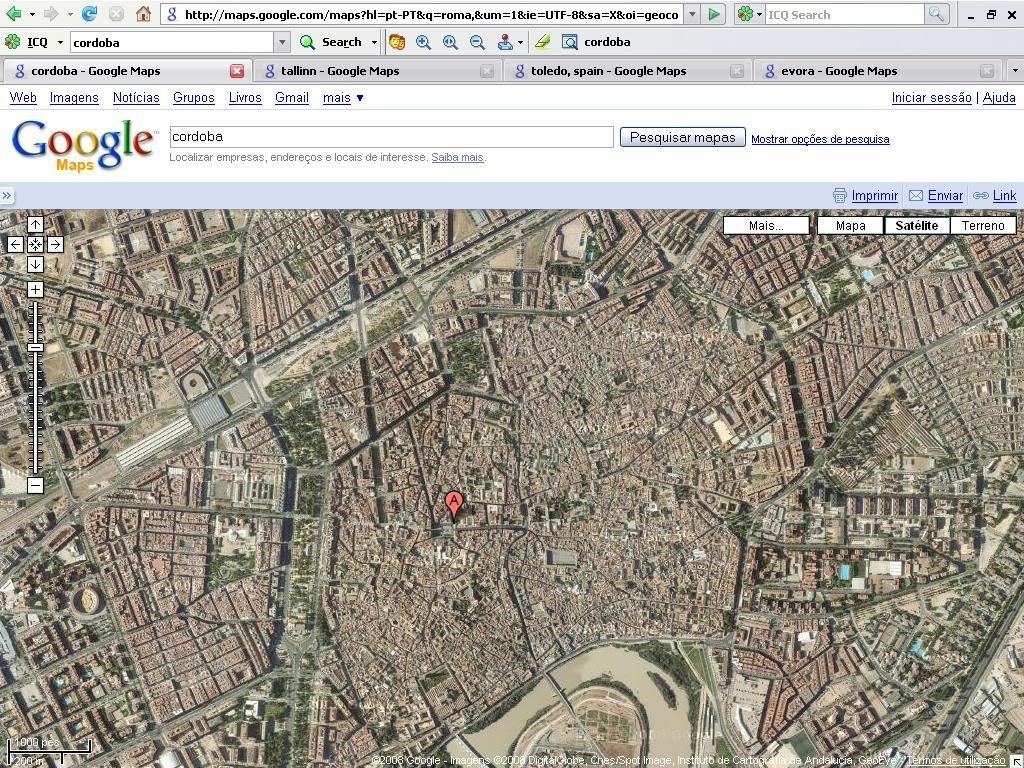
Task: Click the red location marker A
Action: (454, 503)
